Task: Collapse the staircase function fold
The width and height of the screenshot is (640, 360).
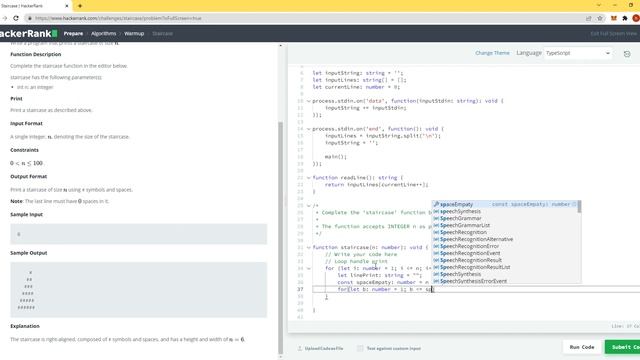Action: 309,247
